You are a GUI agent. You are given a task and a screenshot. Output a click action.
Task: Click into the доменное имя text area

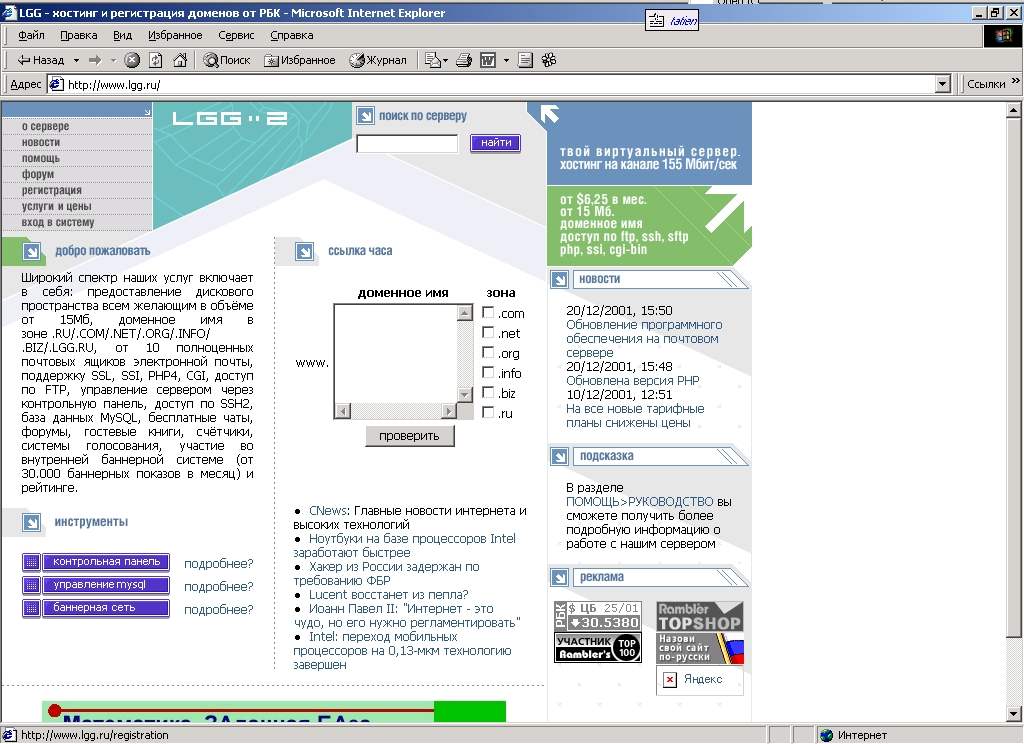[x=396, y=353]
